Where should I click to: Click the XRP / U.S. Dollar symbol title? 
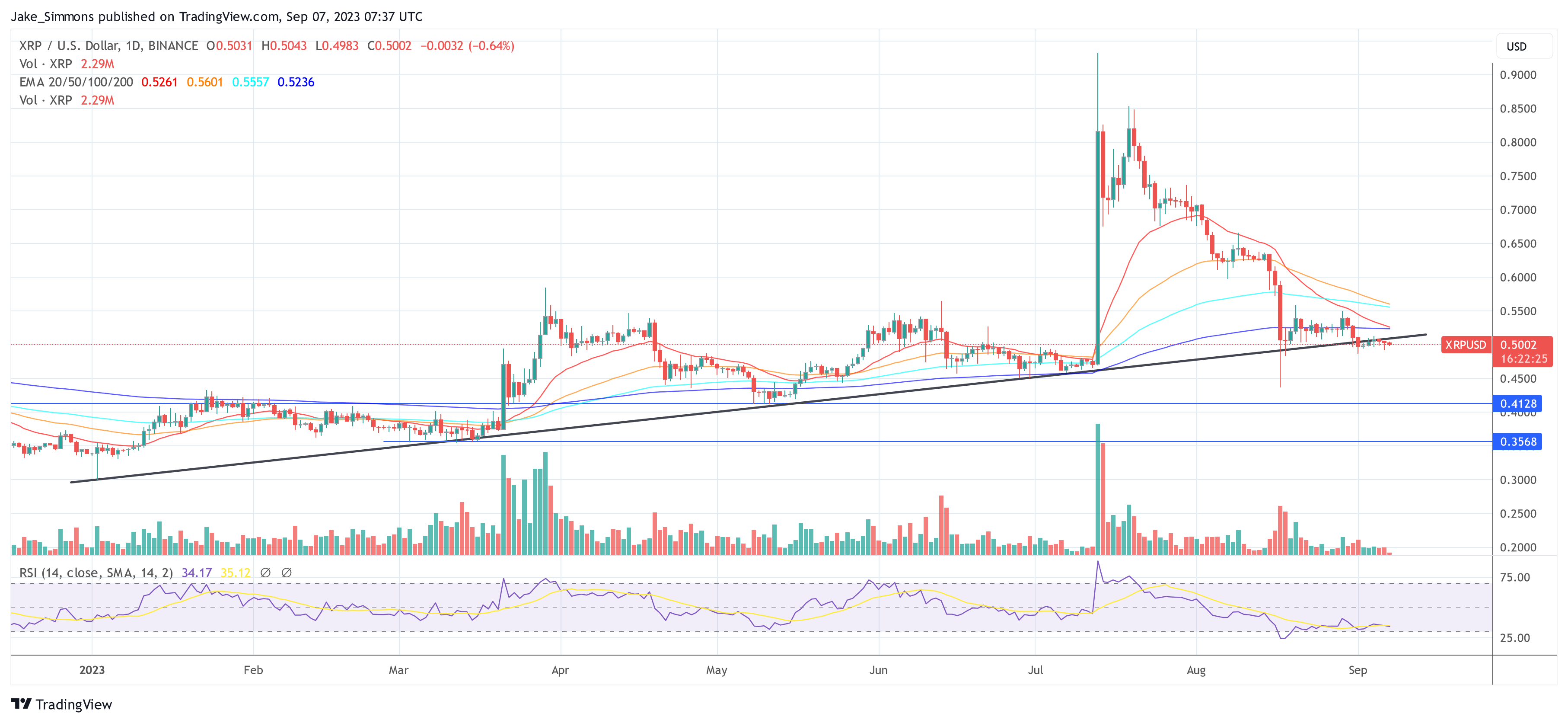click(x=108, y=46)
